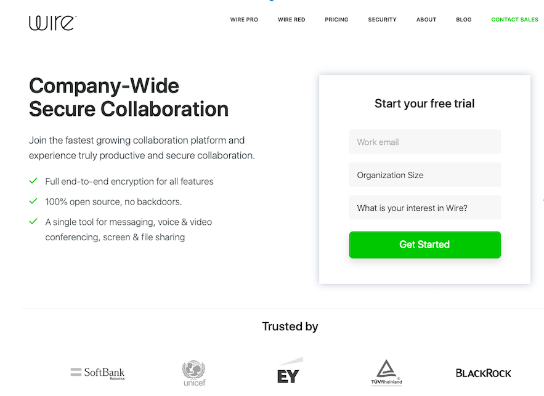Click the checkmark beside single tool for messaging
This screenshot has height=396, width=544.
click(33, 221)
